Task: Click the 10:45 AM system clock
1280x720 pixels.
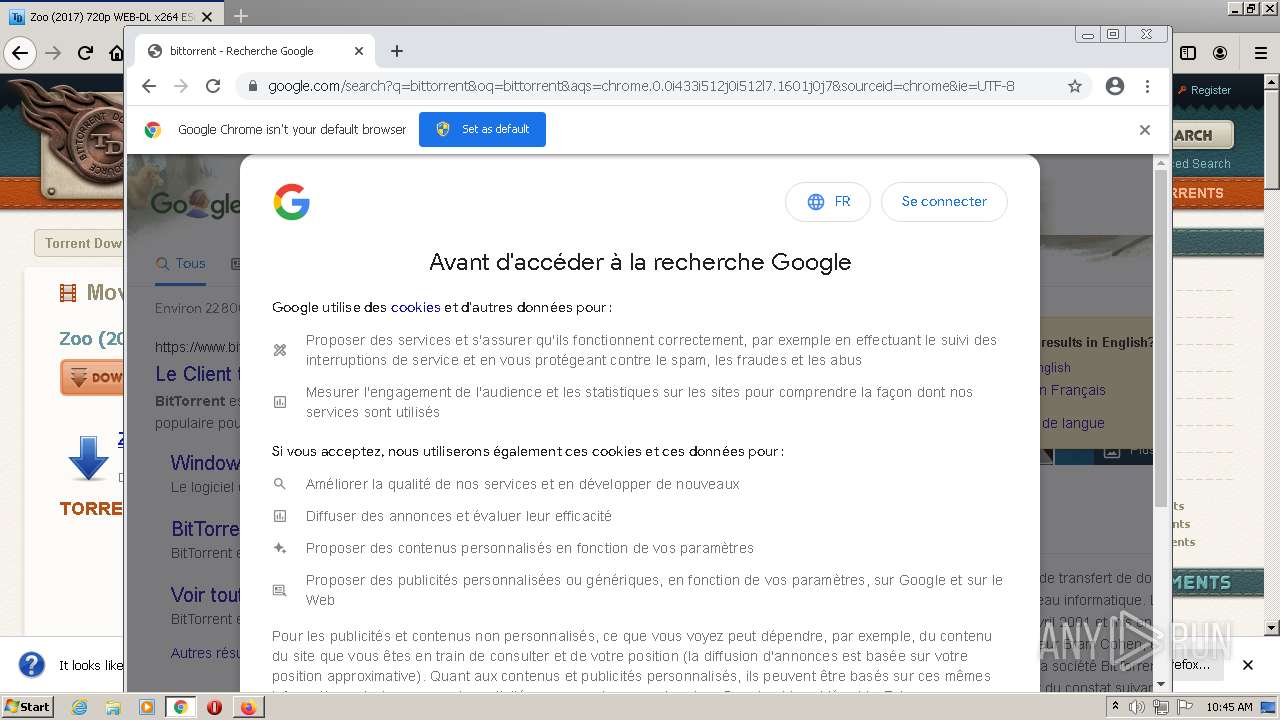Action: point(1229,707)
